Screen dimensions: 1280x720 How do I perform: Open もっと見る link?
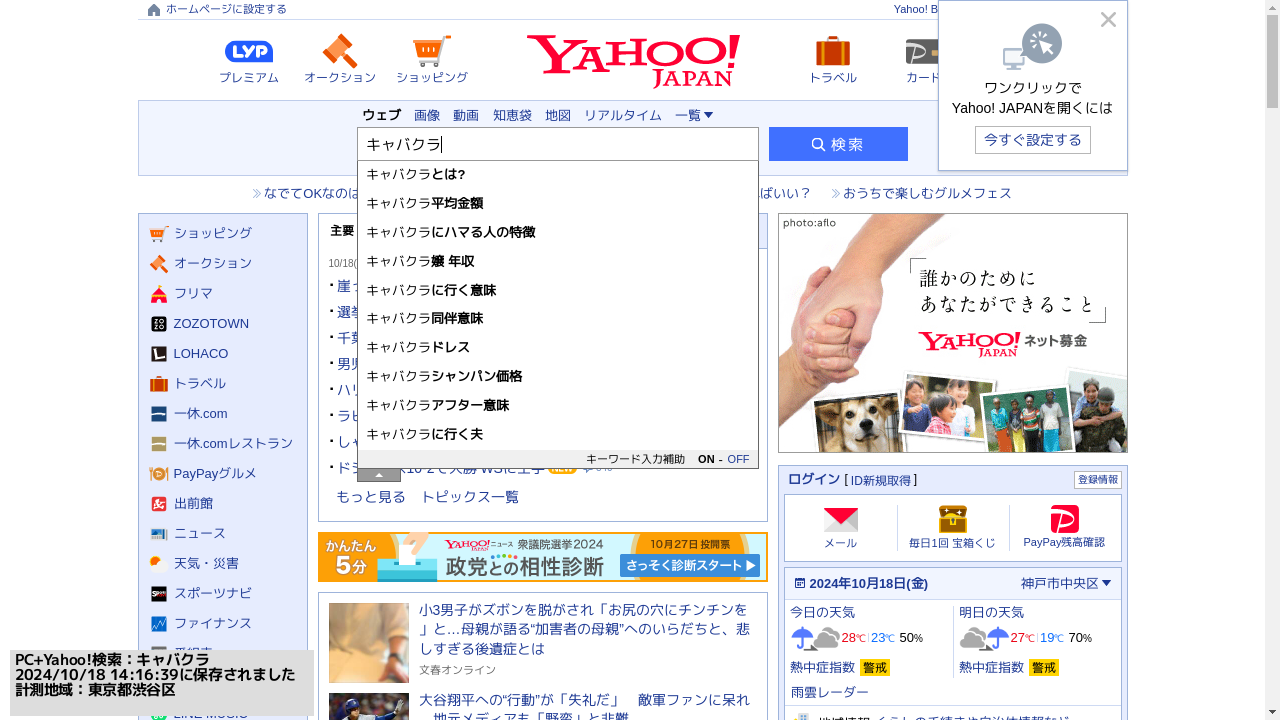coord(371,497)
